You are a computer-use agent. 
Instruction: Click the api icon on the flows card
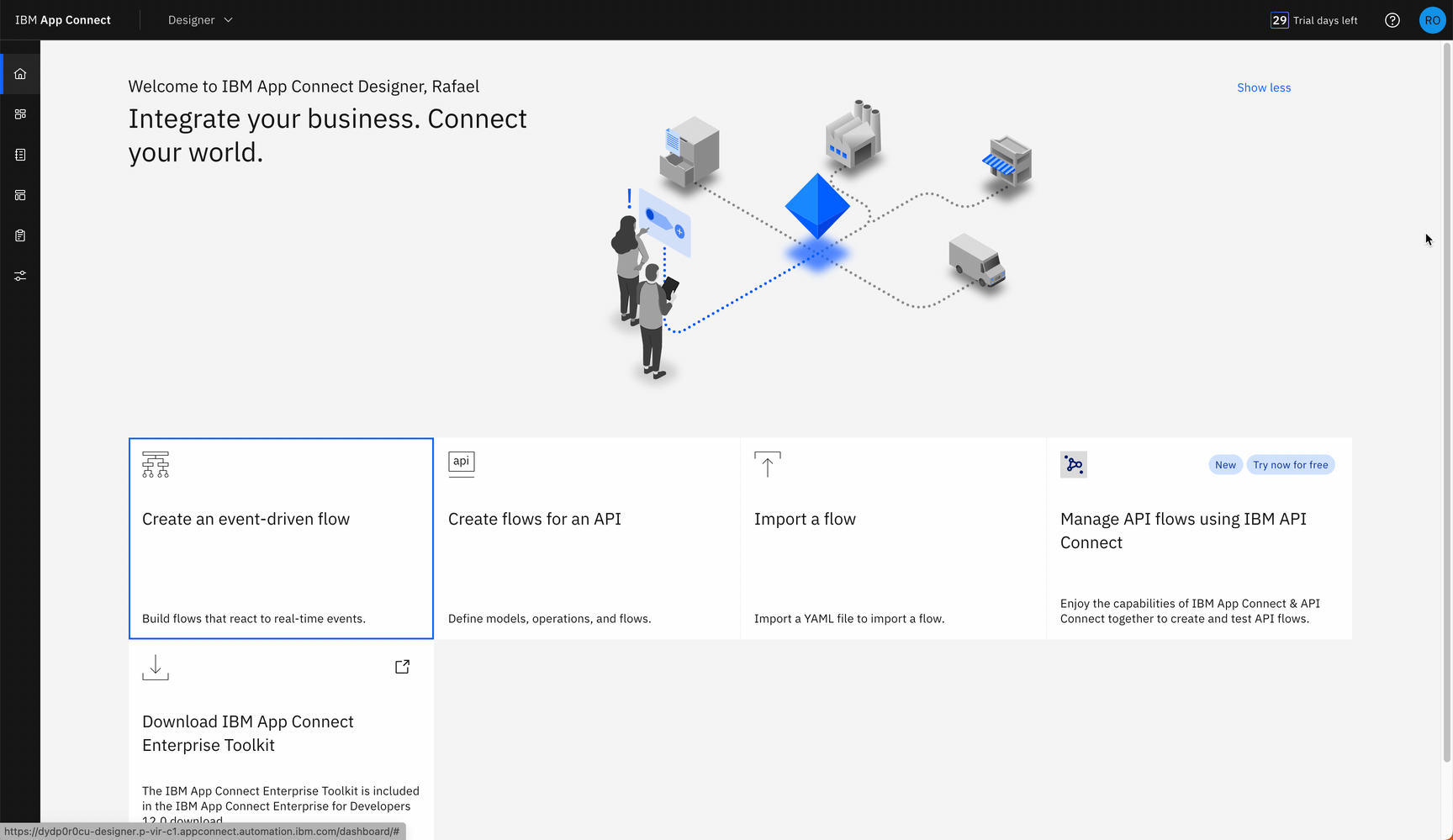pyautogui.click(x=461, y=462)
